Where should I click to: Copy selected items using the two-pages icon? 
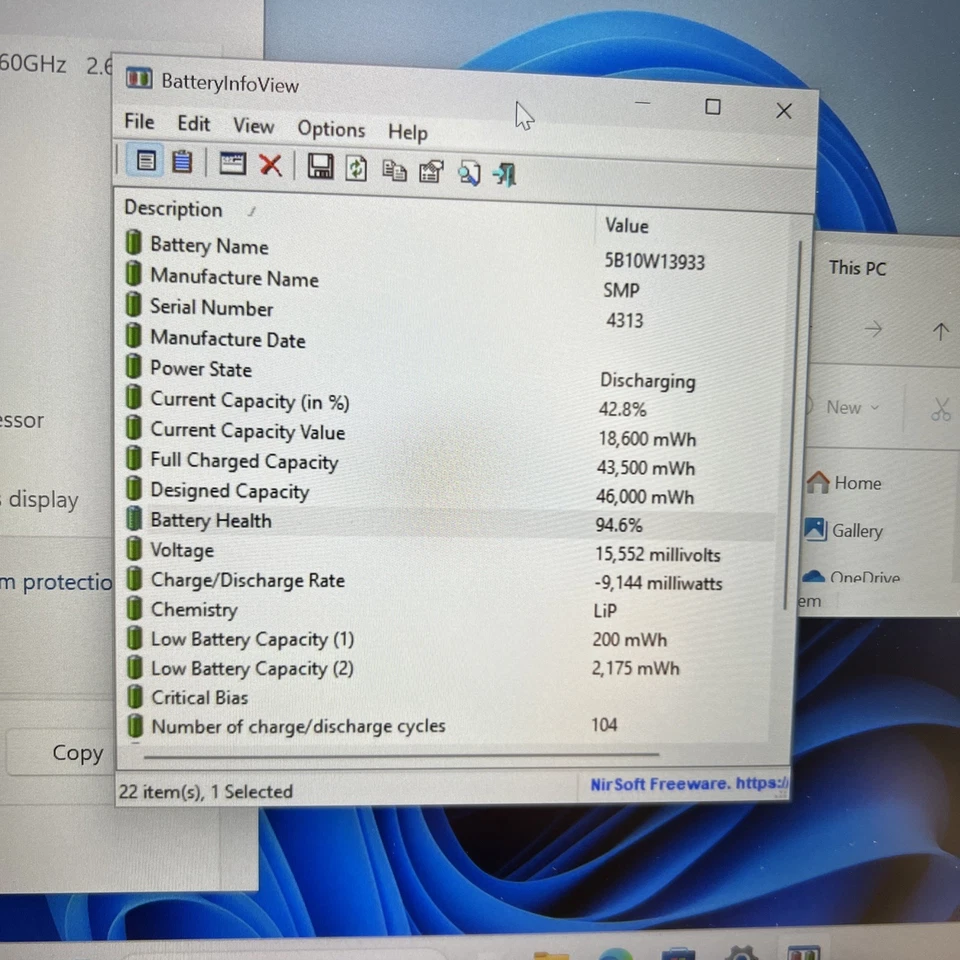coord(394,170)
